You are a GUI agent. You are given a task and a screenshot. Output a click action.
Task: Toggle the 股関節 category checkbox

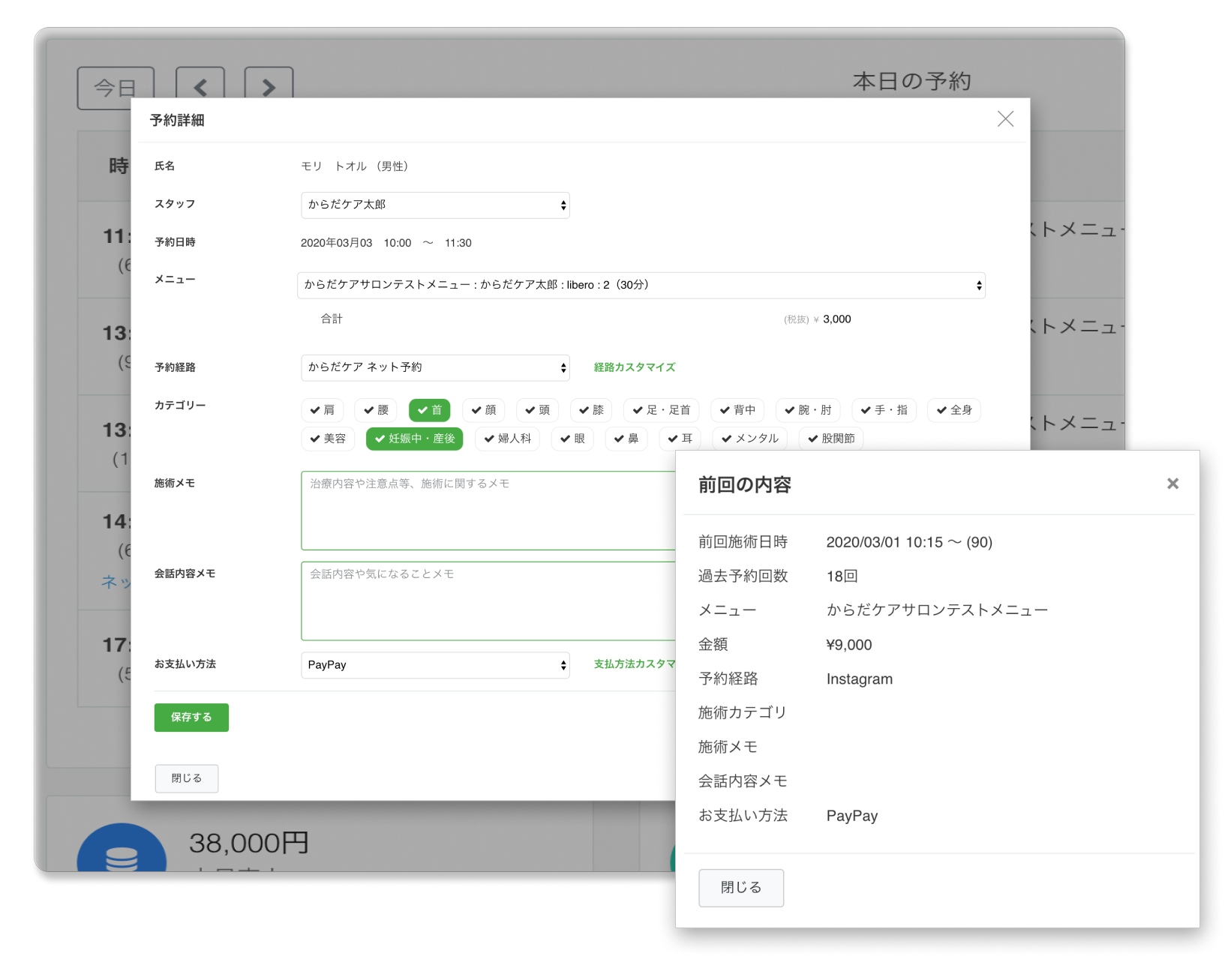point(833,439)
